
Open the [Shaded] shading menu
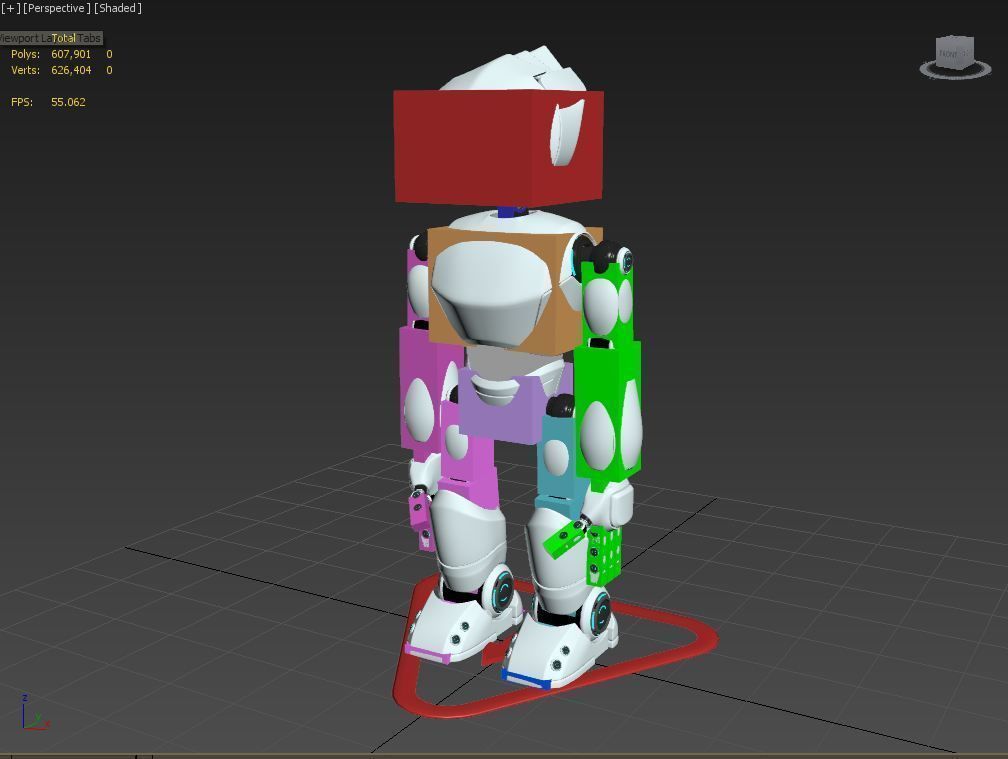click(118, 8)
